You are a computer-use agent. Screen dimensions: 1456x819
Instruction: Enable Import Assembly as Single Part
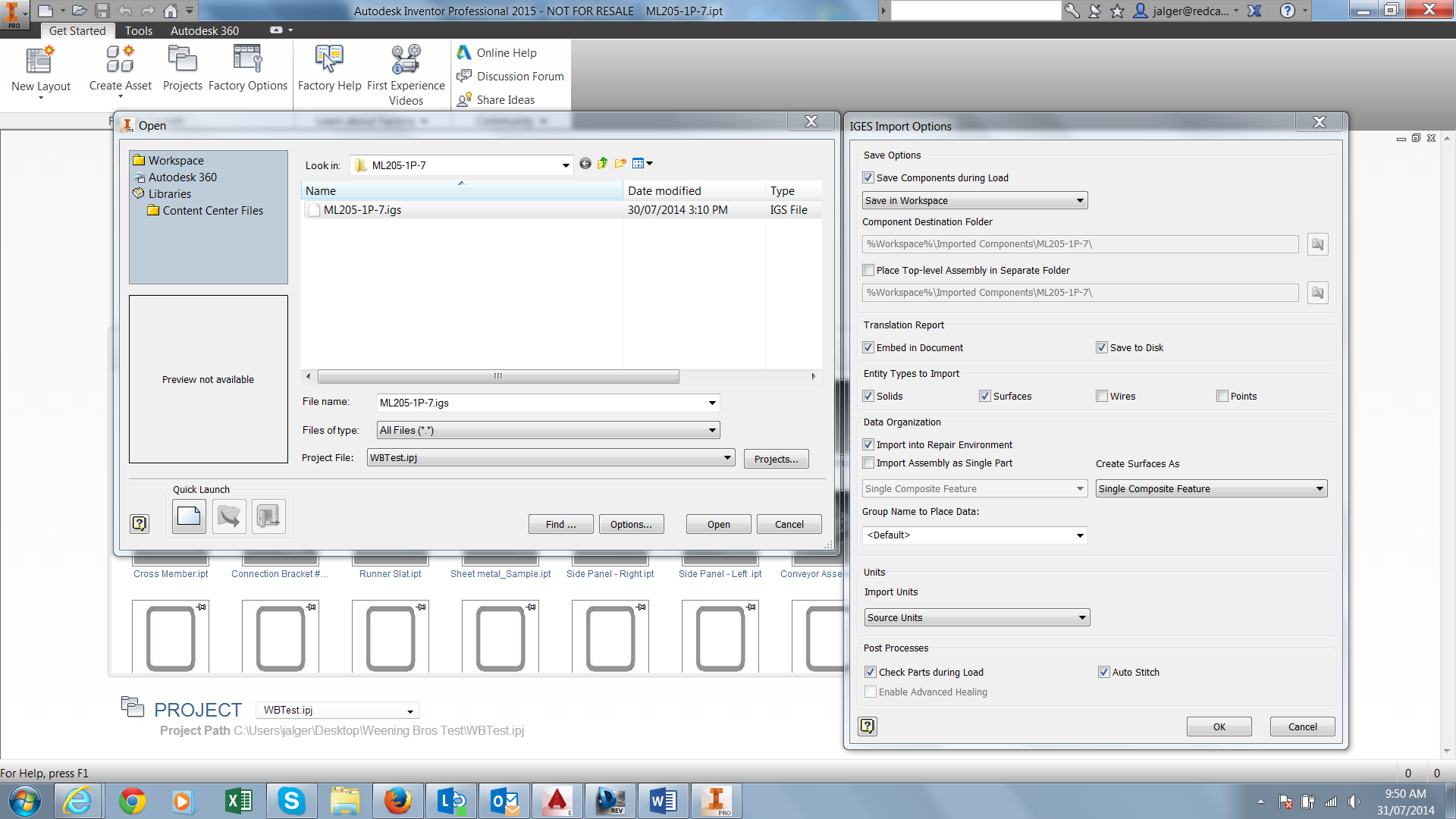tap(868, 463)
